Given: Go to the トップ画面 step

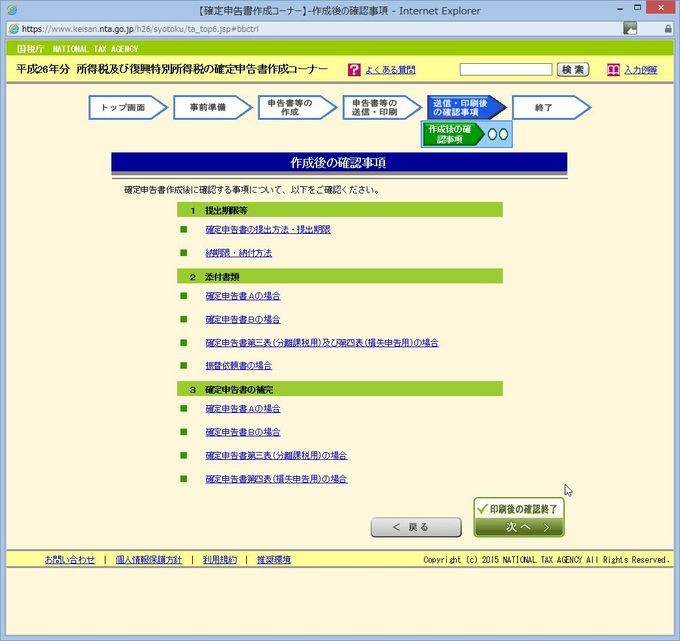Looking at the screenshot, I should click(x=124, y=107).
